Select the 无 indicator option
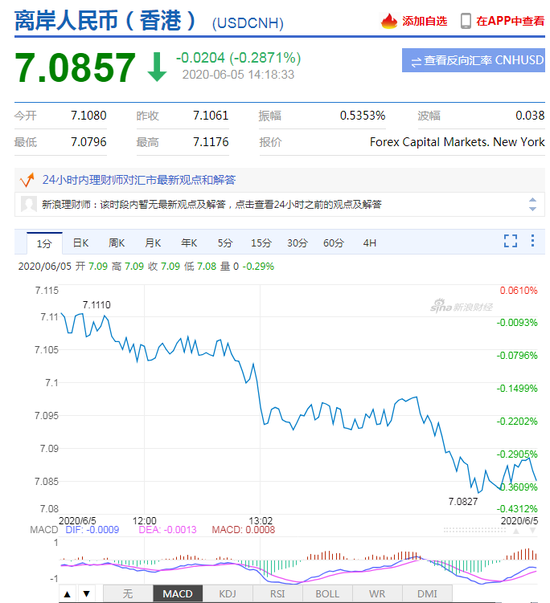550x603 pixels. pyautogui.click(x=128, y=594)
